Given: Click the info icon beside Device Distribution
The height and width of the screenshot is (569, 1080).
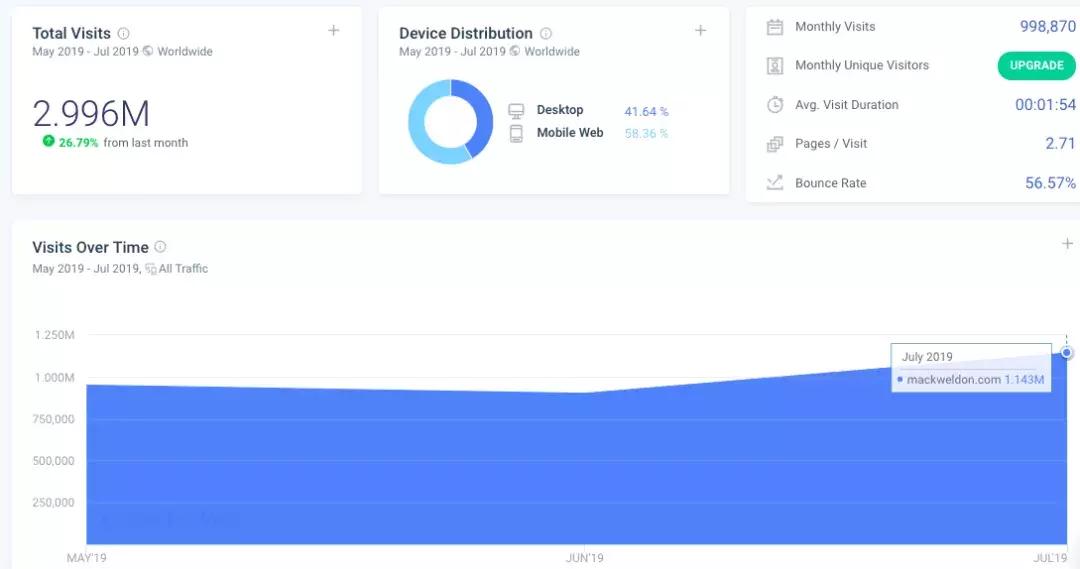Looking at the screenshot, I should point(546,34).
